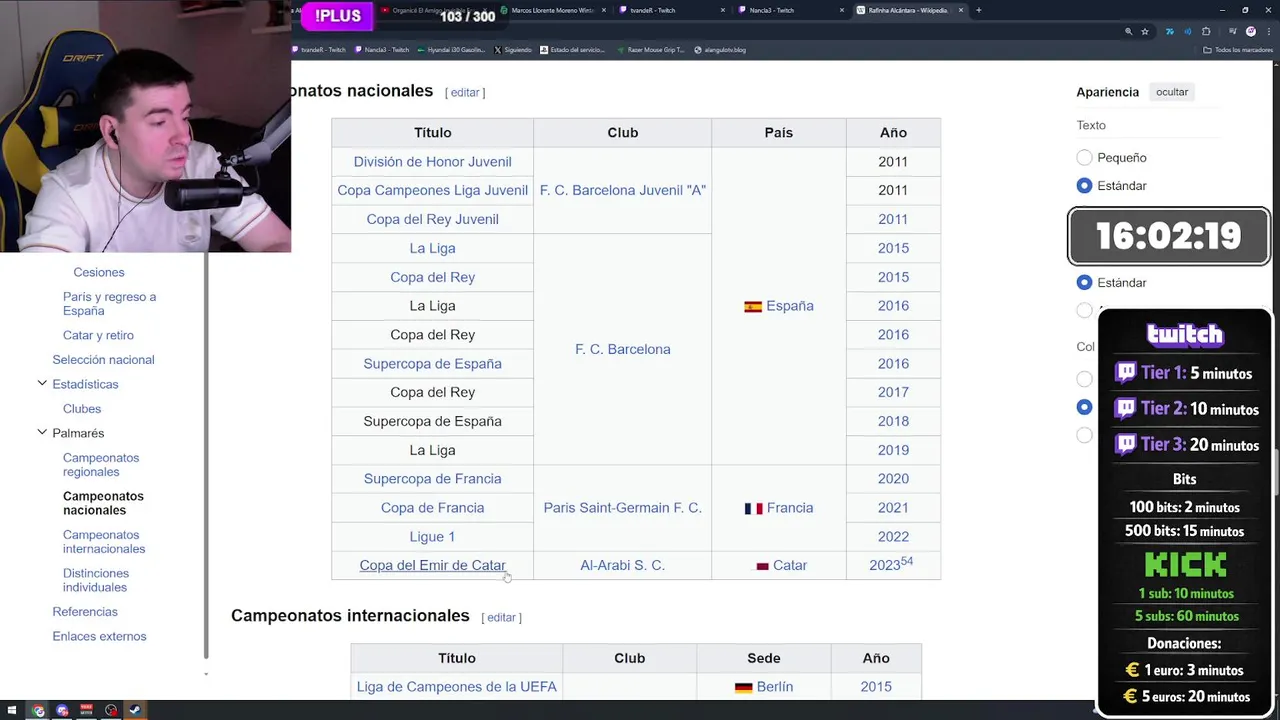Go to Campeonatos internacionales in the sidebar
1280x720 pixels.
104,541
